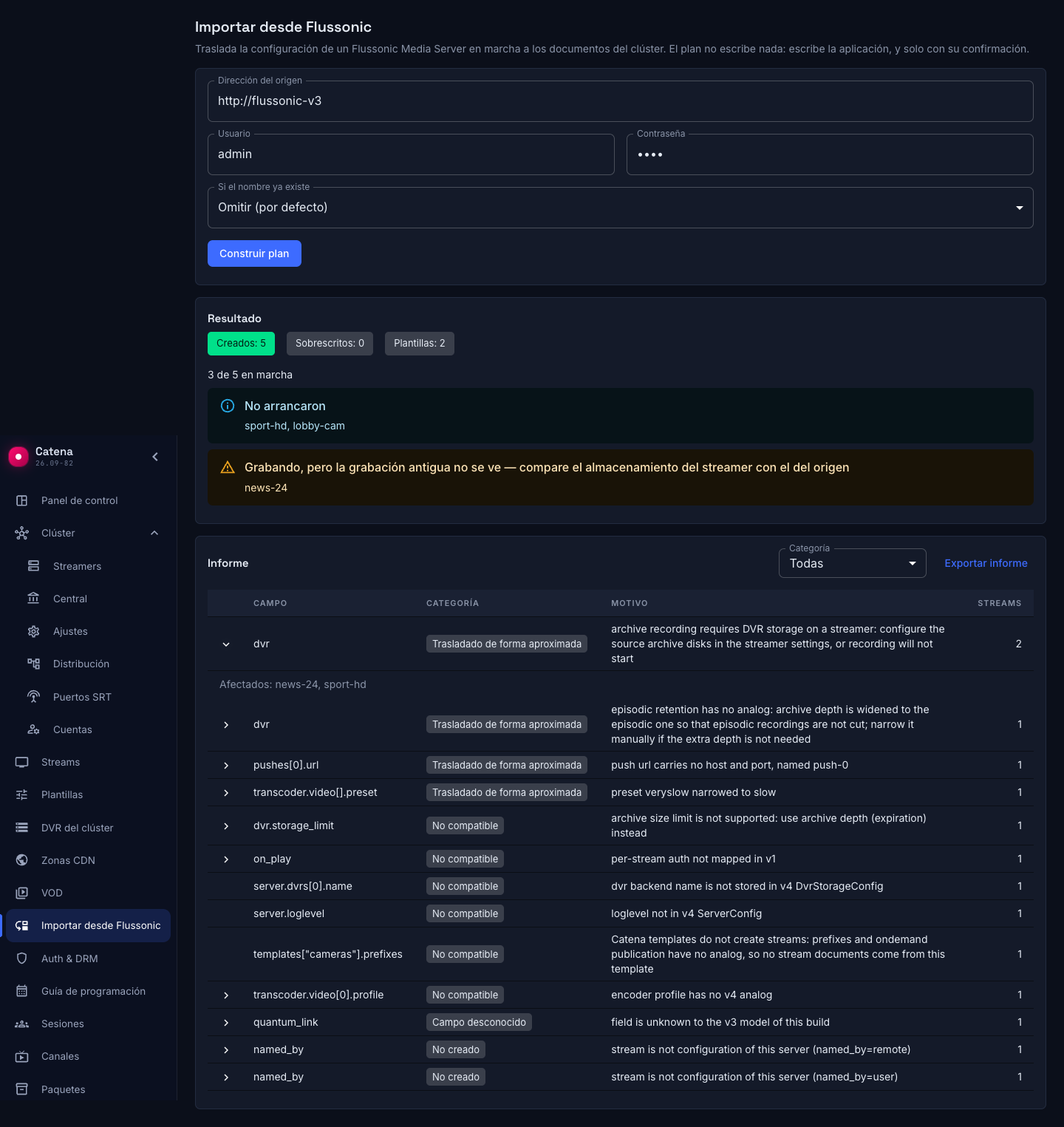
Task: Expand the on_play row
Action: pyautogui.click(x=226, y=859)
